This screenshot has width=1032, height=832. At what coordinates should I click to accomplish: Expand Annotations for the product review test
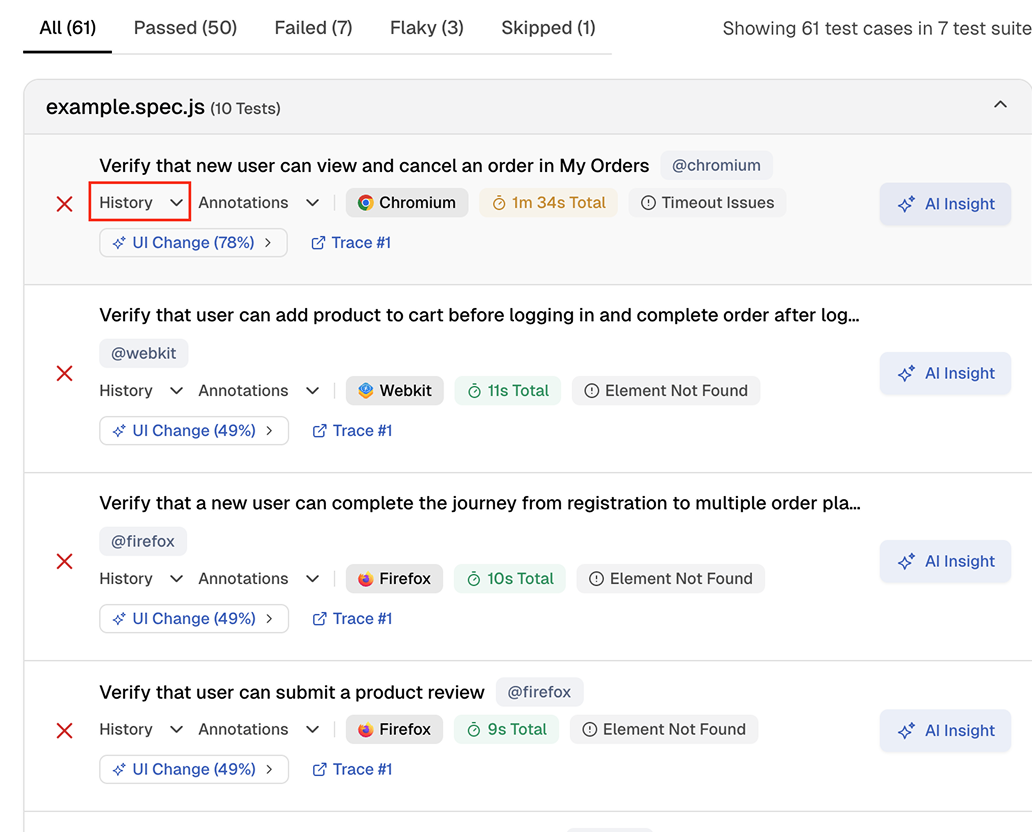pyautogui.click(x=259, y=729)
